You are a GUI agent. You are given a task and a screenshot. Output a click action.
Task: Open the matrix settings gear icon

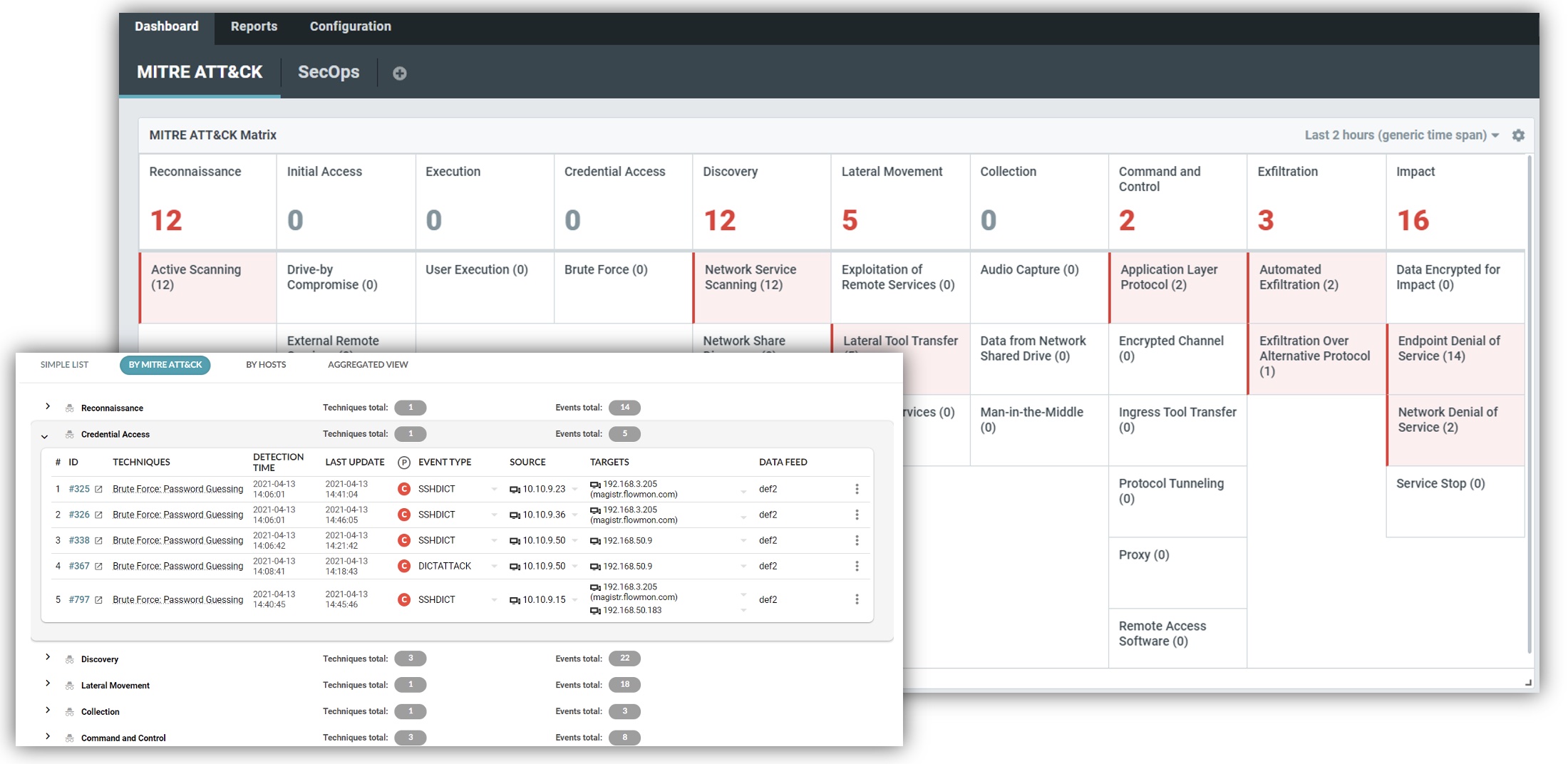1518,135
